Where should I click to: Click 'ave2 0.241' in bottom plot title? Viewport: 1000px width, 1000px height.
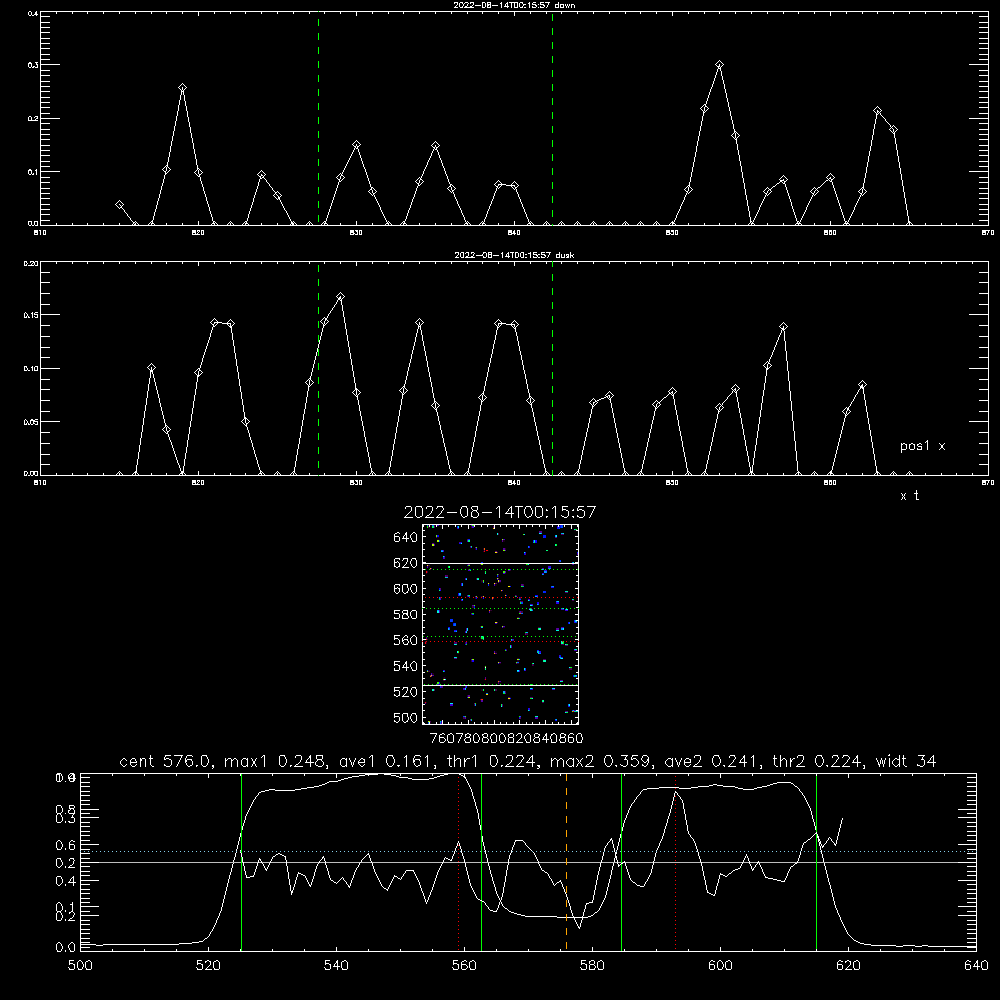(x=709, y=761)
